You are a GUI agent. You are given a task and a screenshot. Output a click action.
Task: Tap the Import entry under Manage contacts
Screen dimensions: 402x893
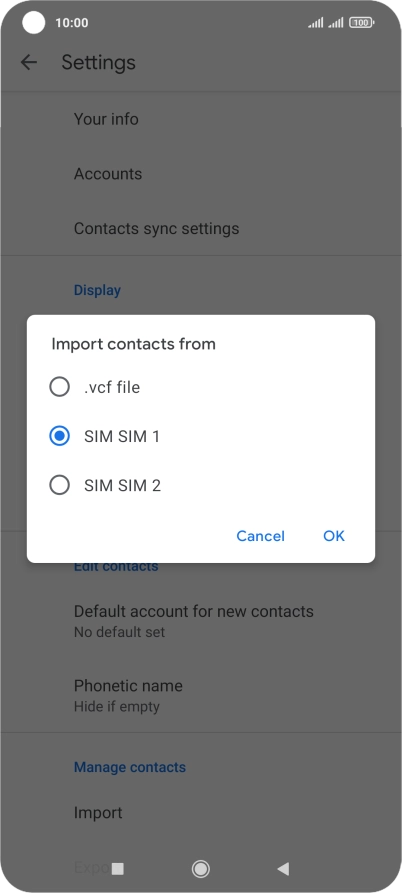tap(201, 813)
